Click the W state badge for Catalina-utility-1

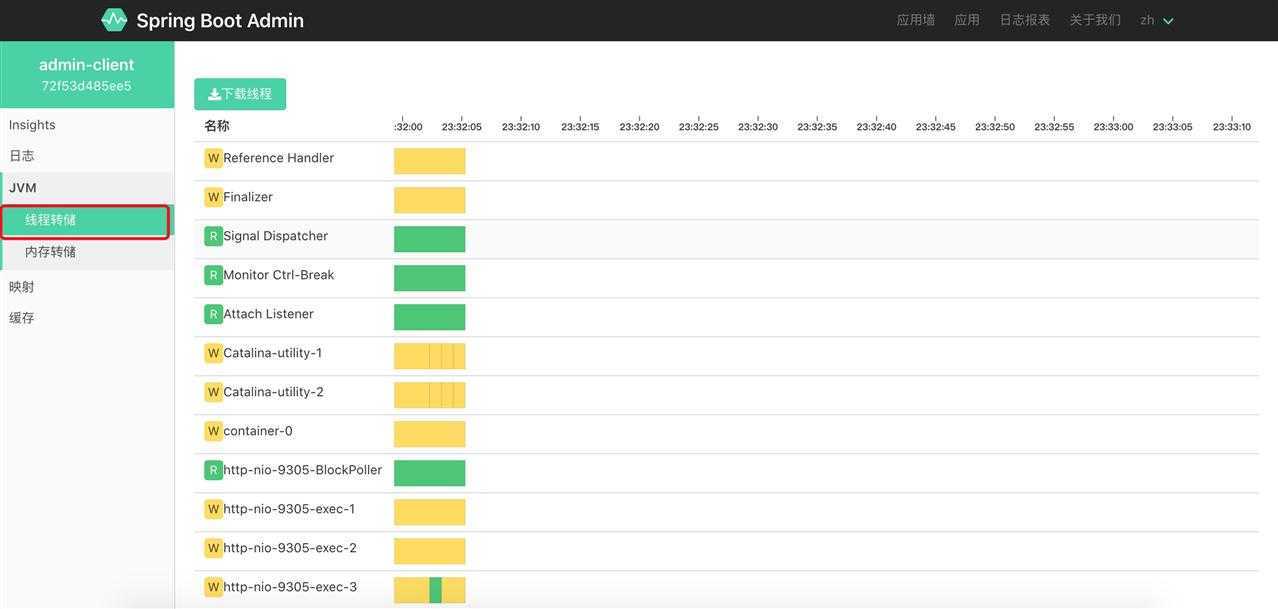(213, 353)
